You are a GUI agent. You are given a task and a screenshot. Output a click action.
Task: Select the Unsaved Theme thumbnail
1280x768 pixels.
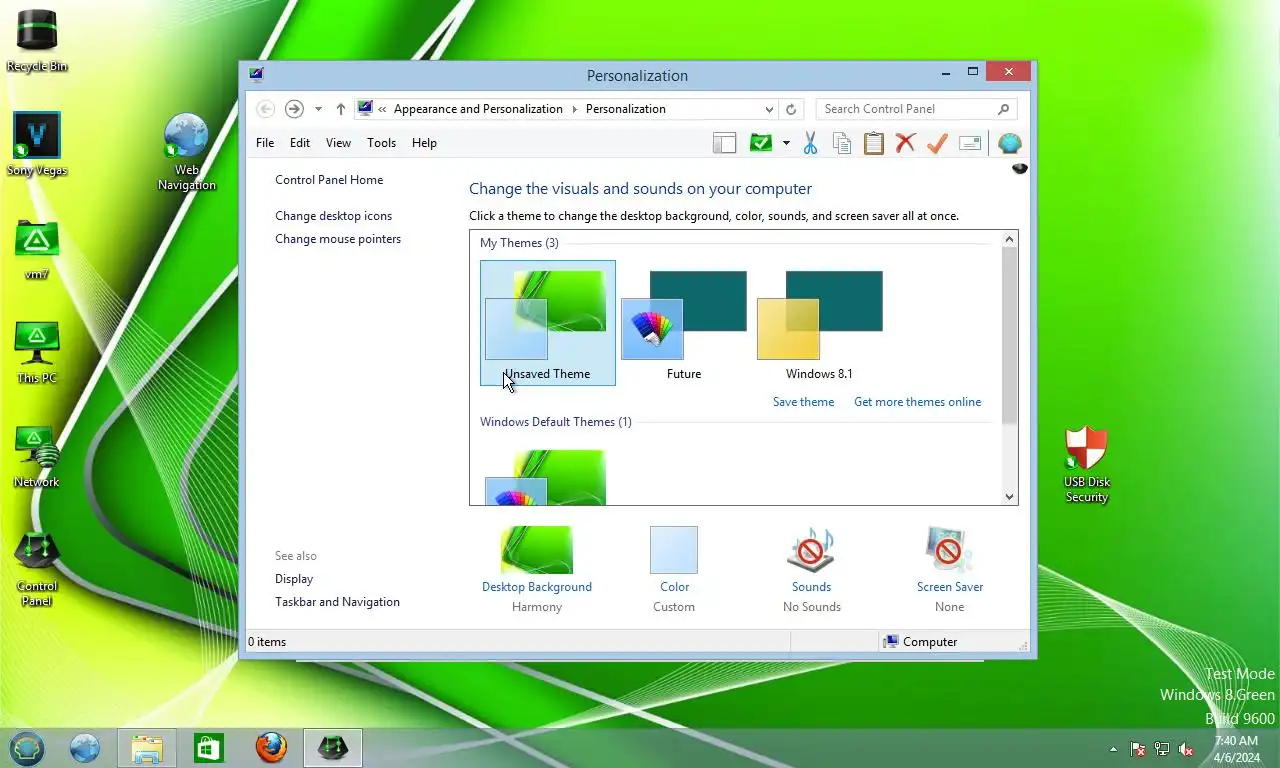click(x=548, y=323)
